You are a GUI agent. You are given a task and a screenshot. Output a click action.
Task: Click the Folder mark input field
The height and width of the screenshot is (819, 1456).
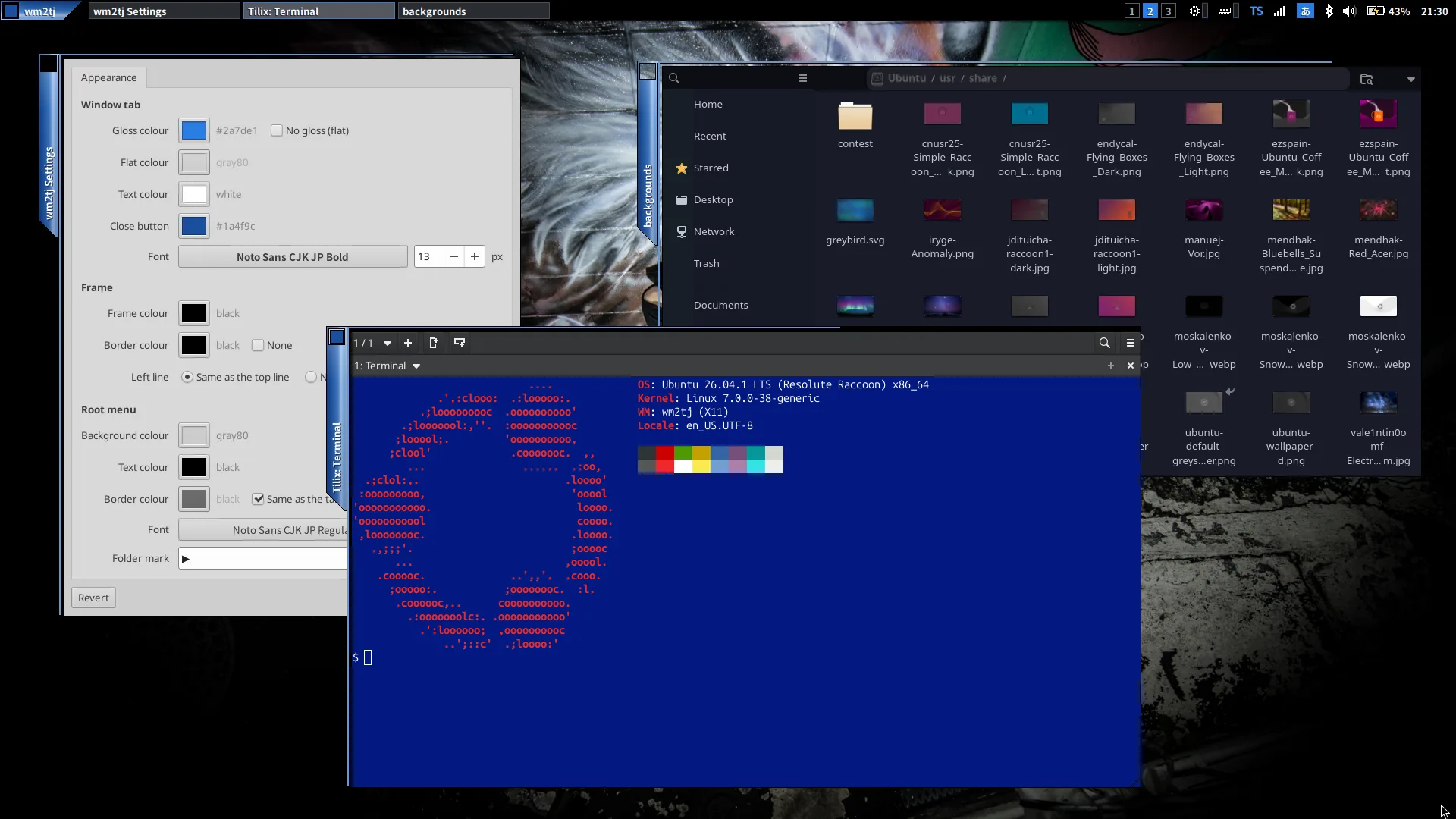(x=262, y=559)
